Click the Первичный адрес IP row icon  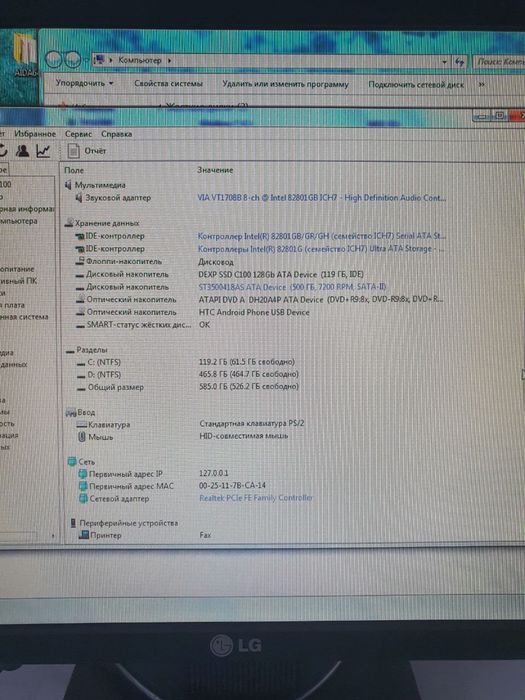pyautogui.click(x=83, y=474)
